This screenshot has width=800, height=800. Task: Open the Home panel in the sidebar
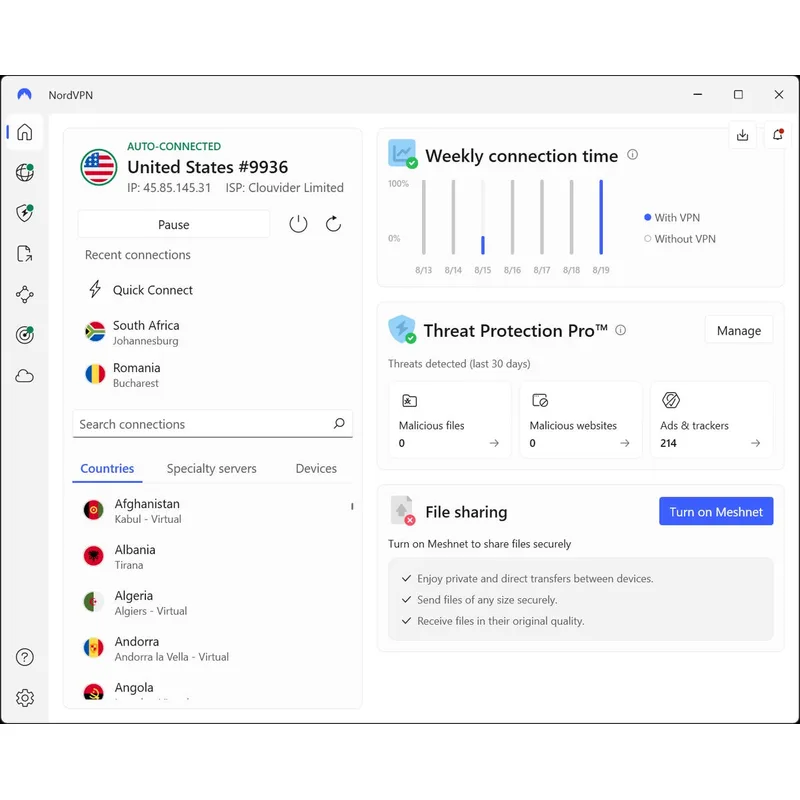click(x=24, y=131)
